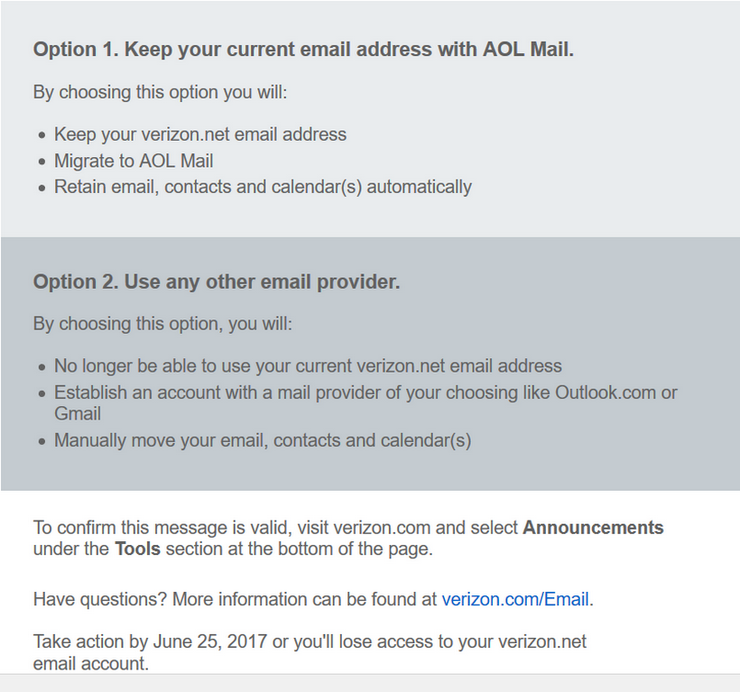Click the 'Have questions?' text
This screenshot has height=692, width=740.
[x=100, y=599]
